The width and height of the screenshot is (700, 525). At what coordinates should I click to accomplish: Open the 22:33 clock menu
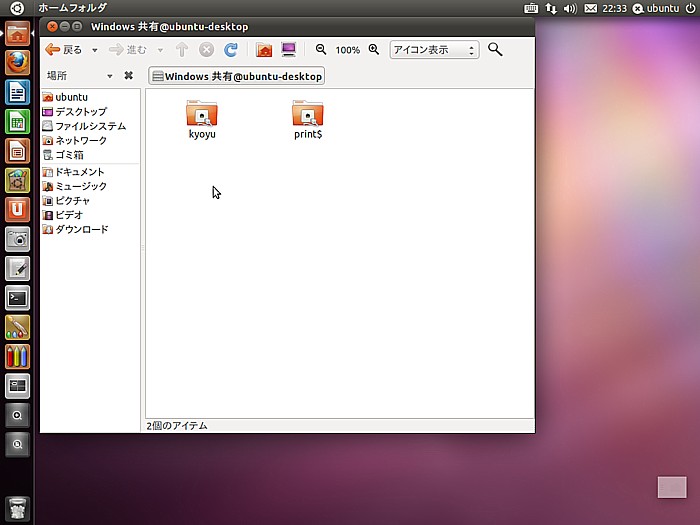click(614, 8)
